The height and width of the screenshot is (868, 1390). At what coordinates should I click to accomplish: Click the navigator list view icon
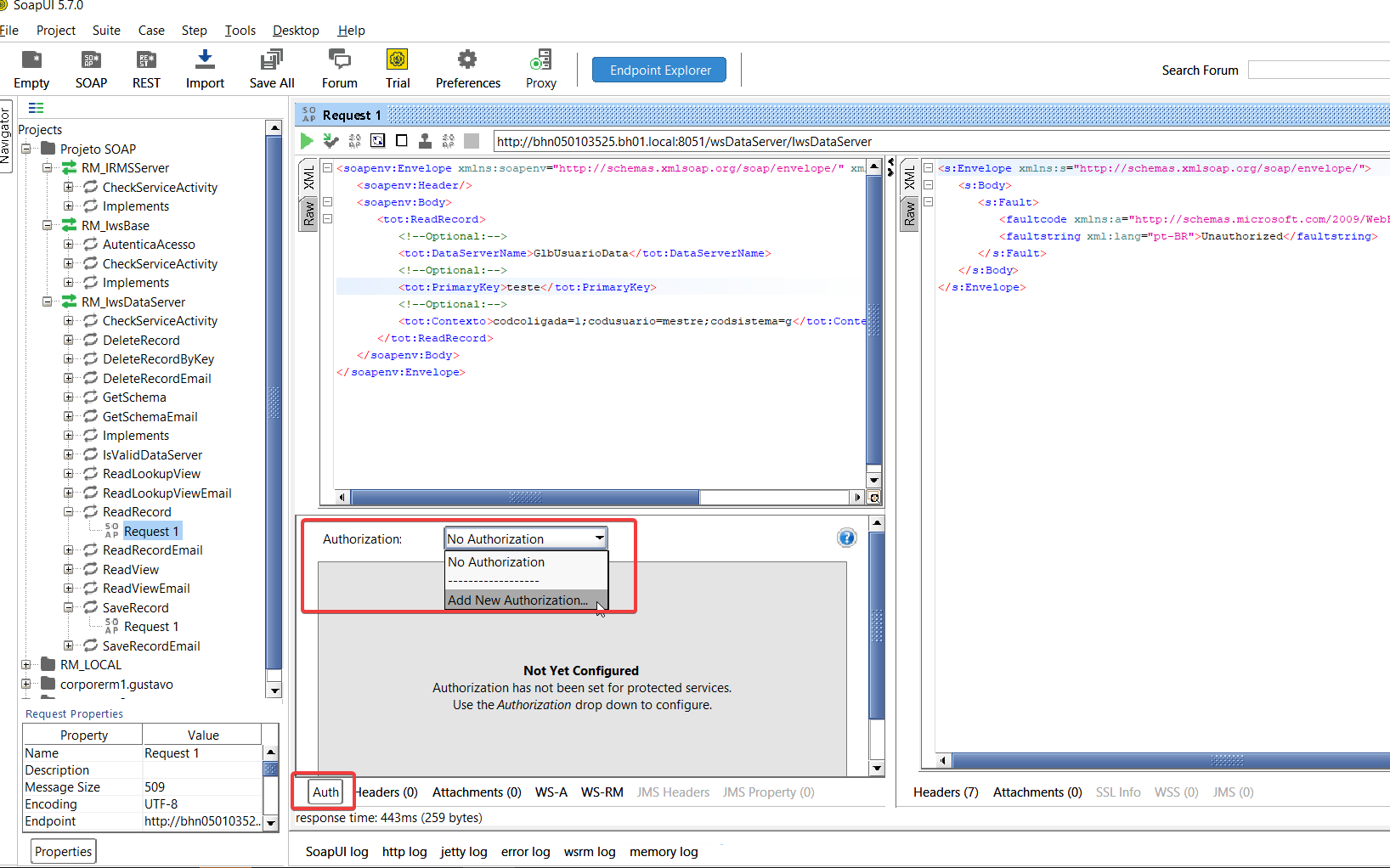(36, 108)
